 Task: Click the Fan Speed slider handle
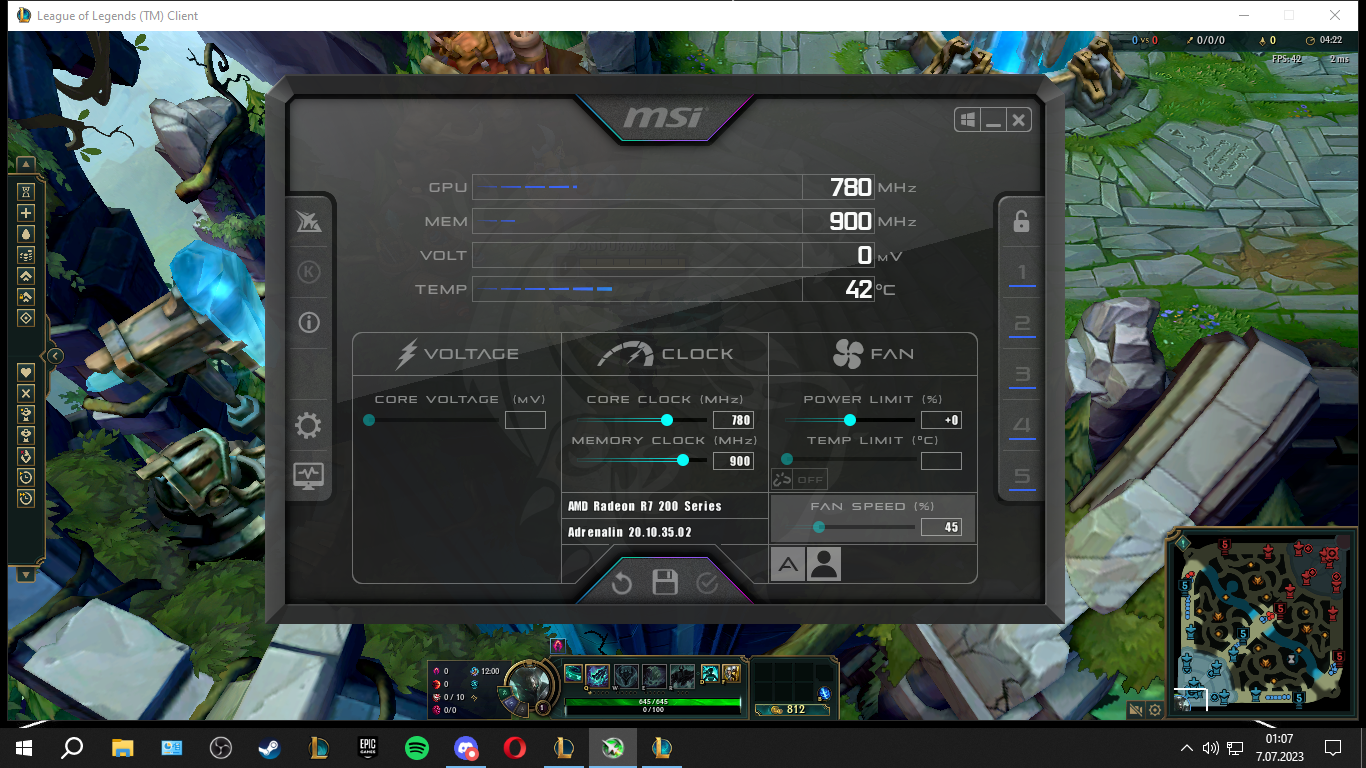(x=819, y=527)
